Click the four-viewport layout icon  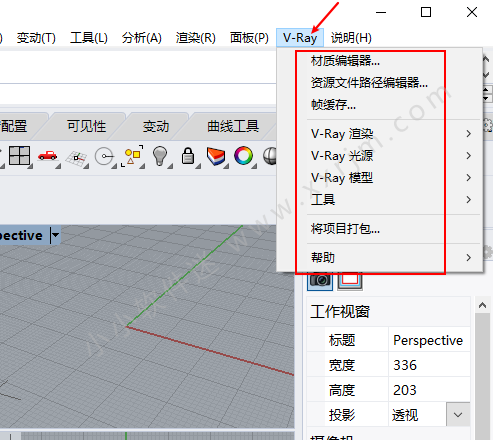click(x=19, y=156)
